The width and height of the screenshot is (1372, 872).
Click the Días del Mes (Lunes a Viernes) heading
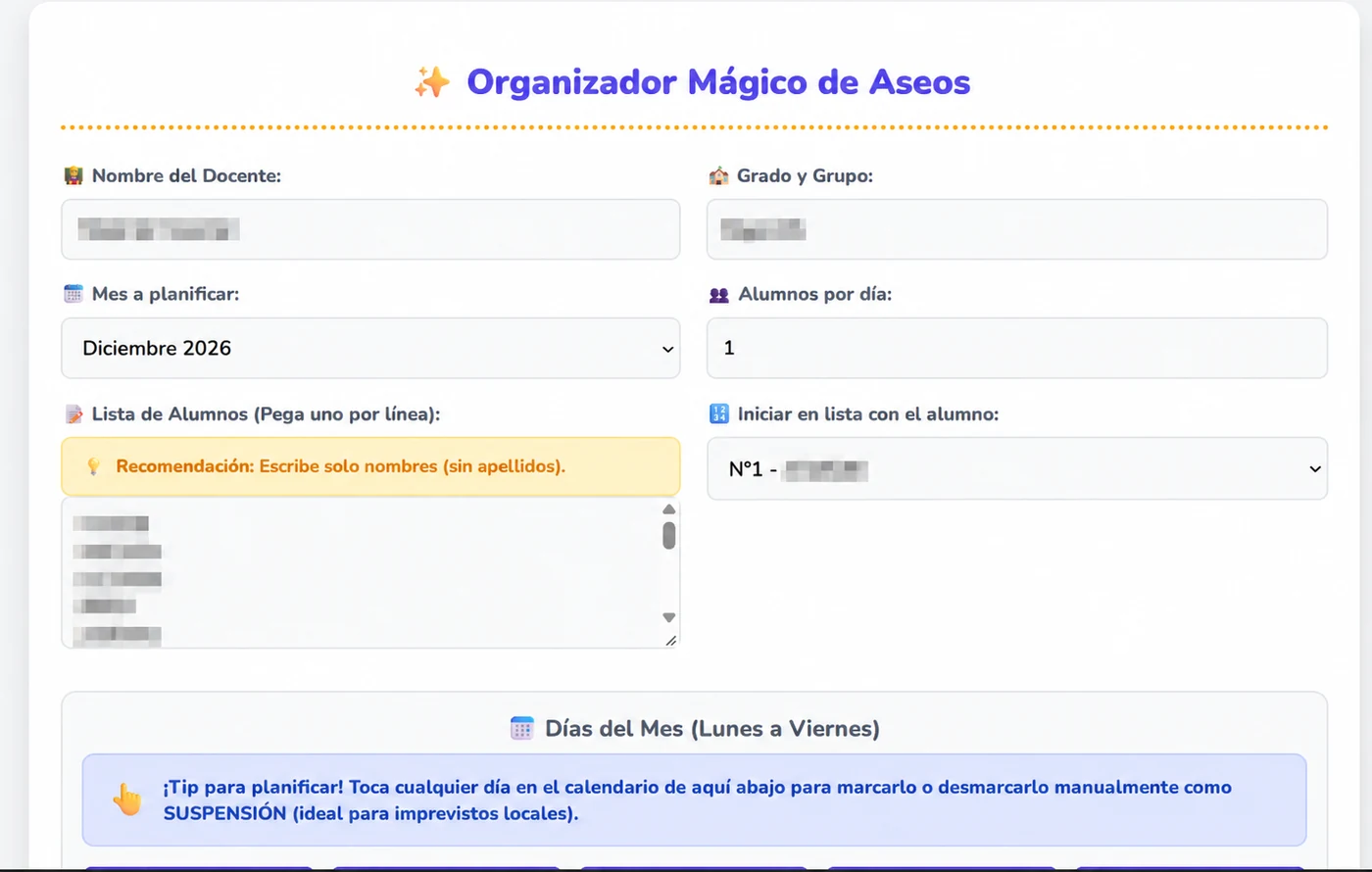(x=712, y=729)
